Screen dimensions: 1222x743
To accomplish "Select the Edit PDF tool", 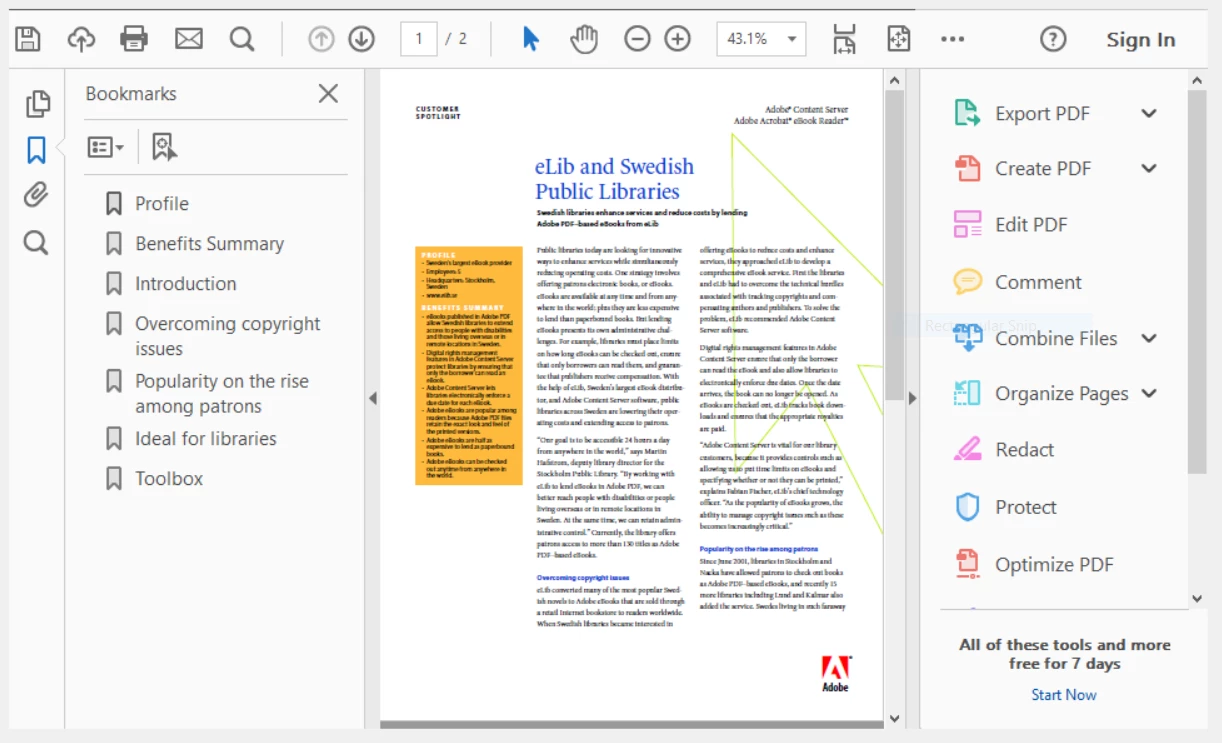I will coord(1031,224).
